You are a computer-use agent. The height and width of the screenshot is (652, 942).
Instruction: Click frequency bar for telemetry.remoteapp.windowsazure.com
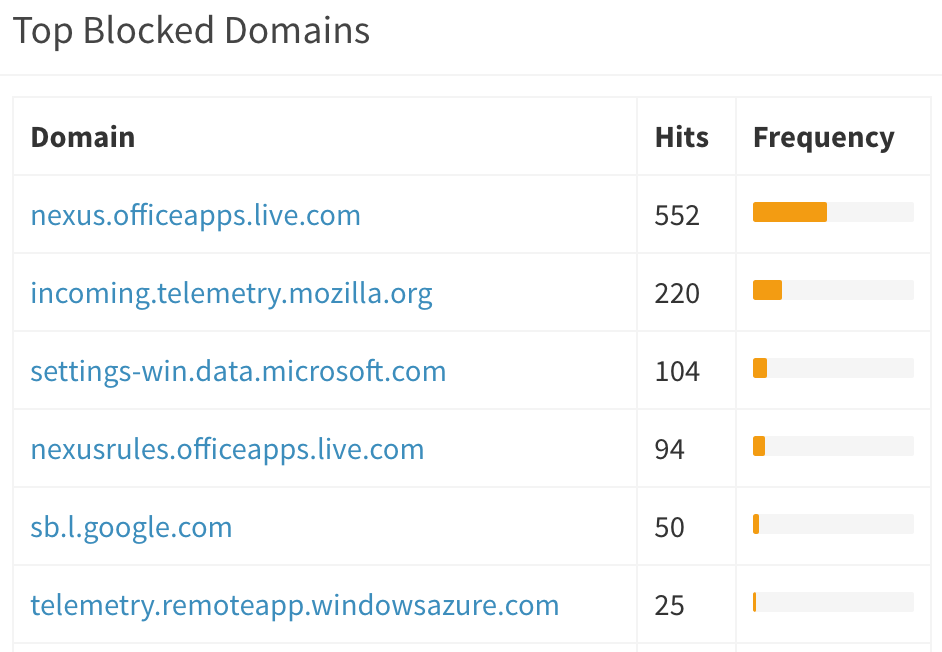pos(832,602)
